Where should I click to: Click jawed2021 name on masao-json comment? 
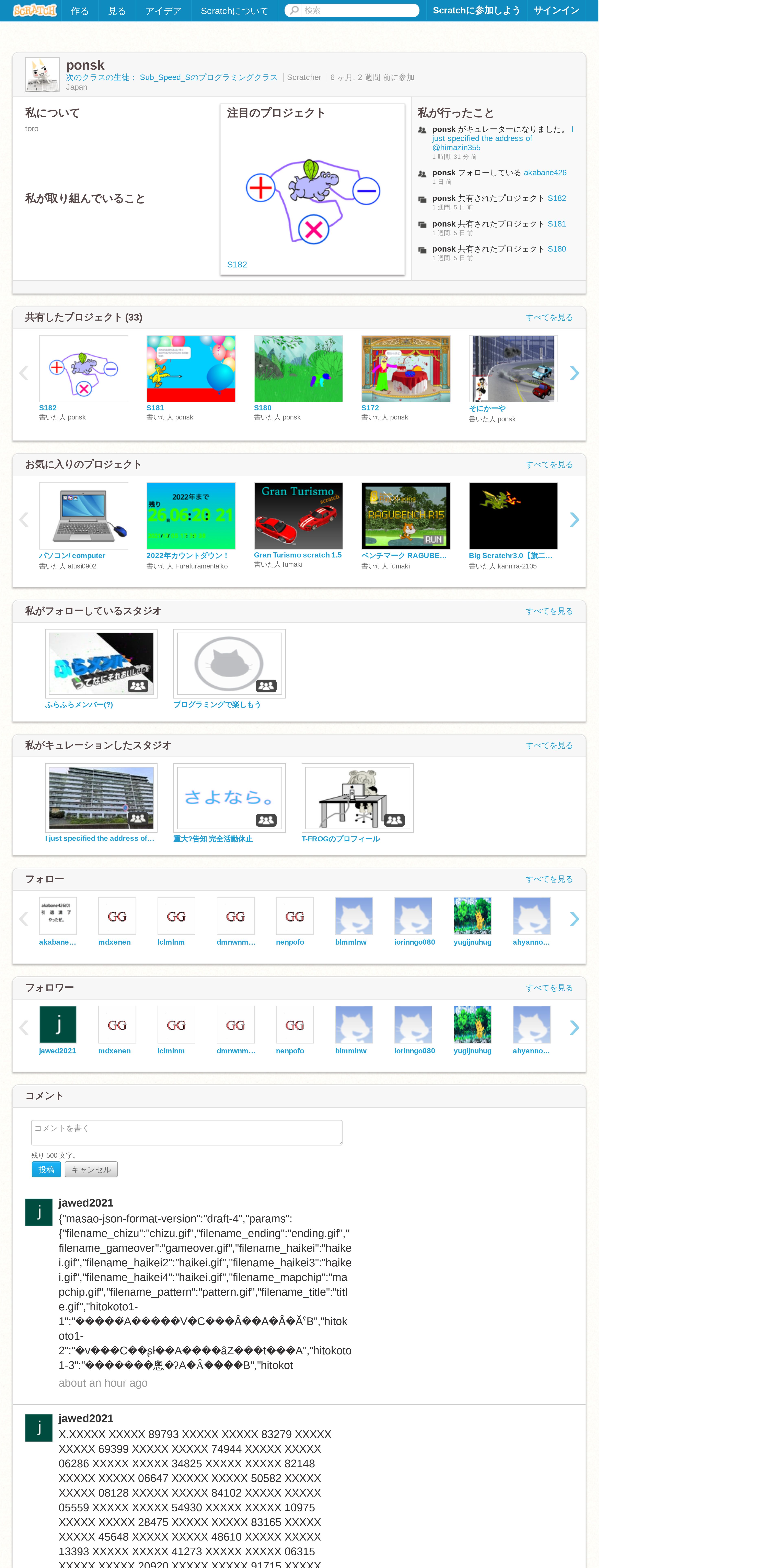click(x=86, y=1203)
